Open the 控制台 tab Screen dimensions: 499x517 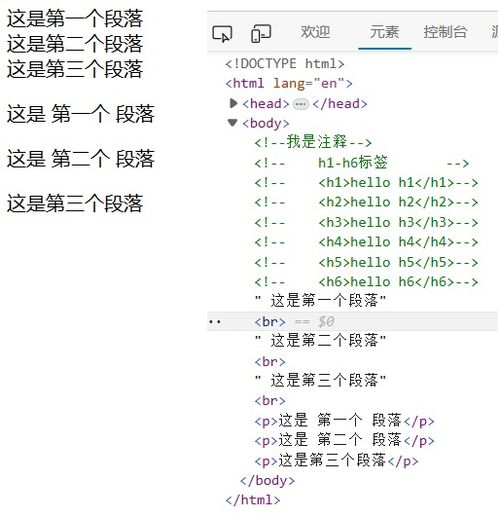[445, 32]
